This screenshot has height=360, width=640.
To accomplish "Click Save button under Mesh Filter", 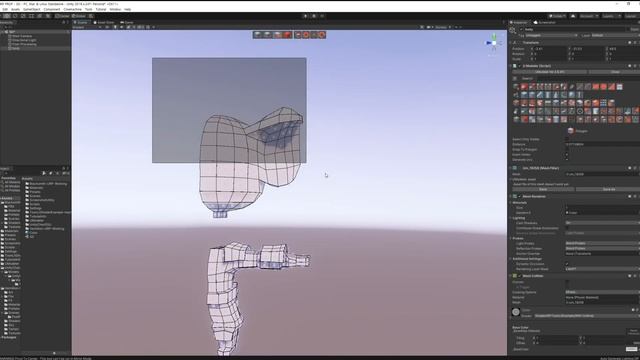I will (543, 189).
